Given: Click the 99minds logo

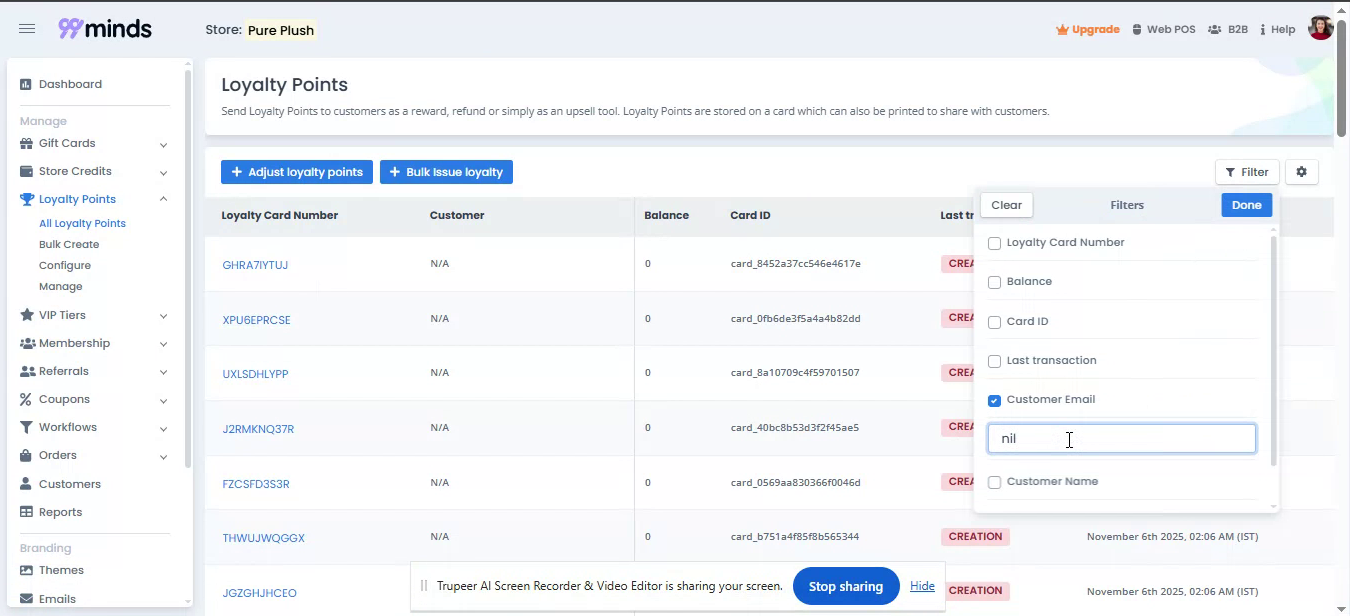Looking at the screenshot, I should click(x=105, y=29).
